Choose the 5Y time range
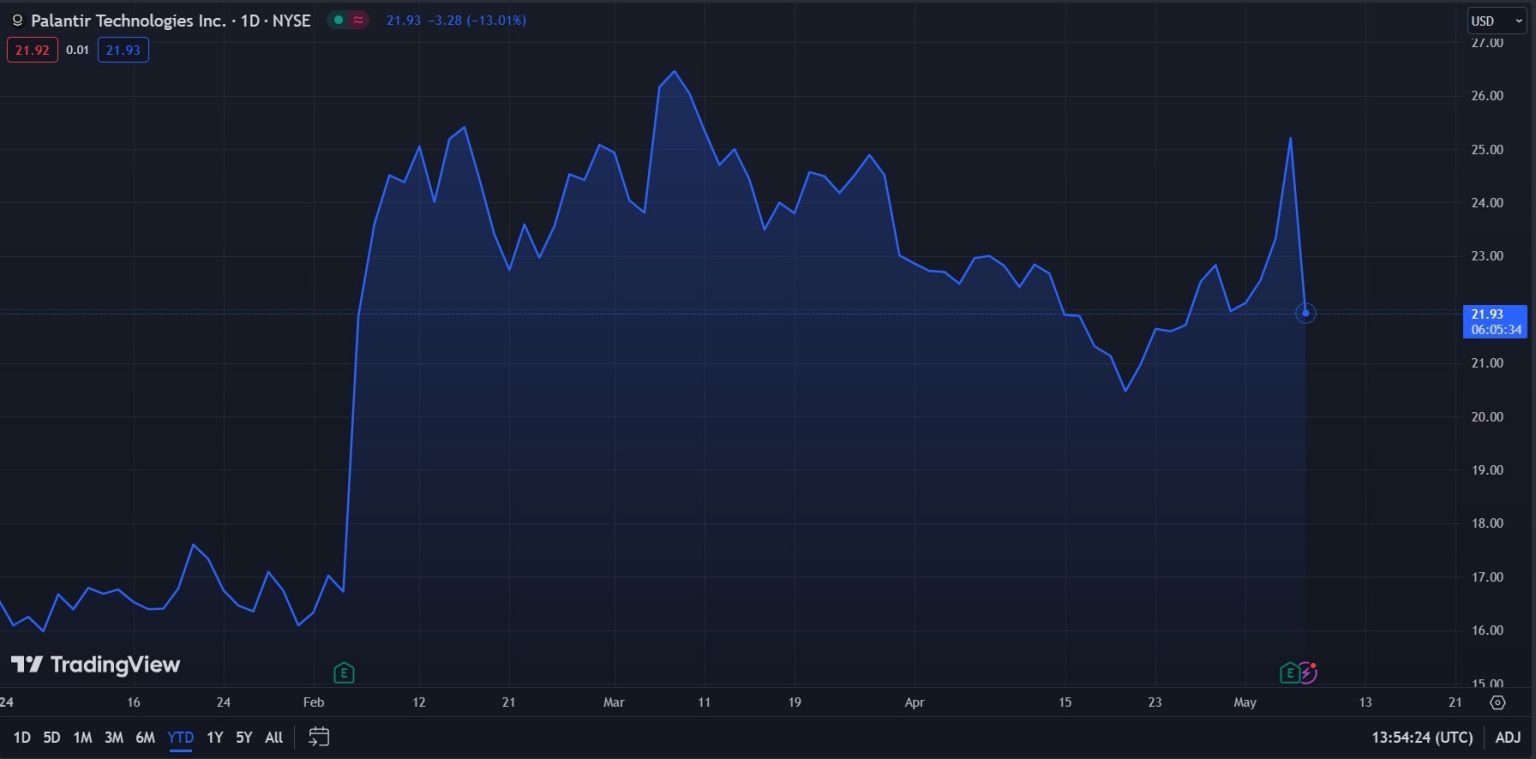The height and width of the screenshot is (759, 1536). point(244,738)
